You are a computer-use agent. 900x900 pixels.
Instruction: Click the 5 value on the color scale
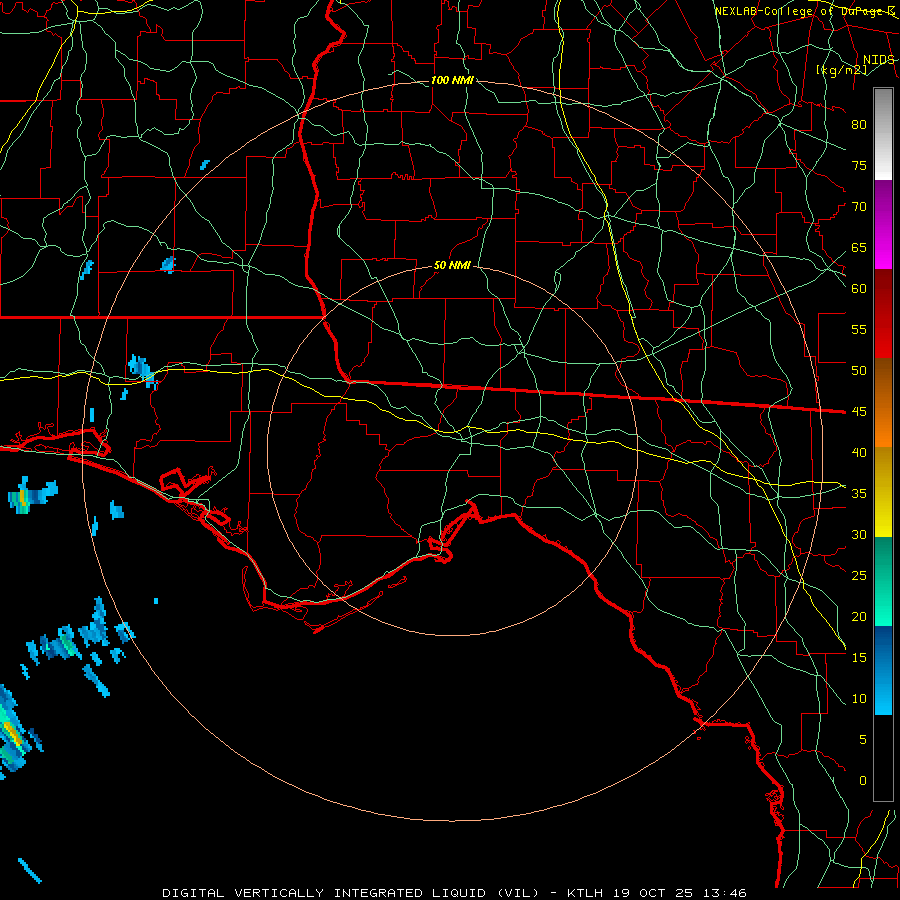pyautogui.click(x=863, y=740)
